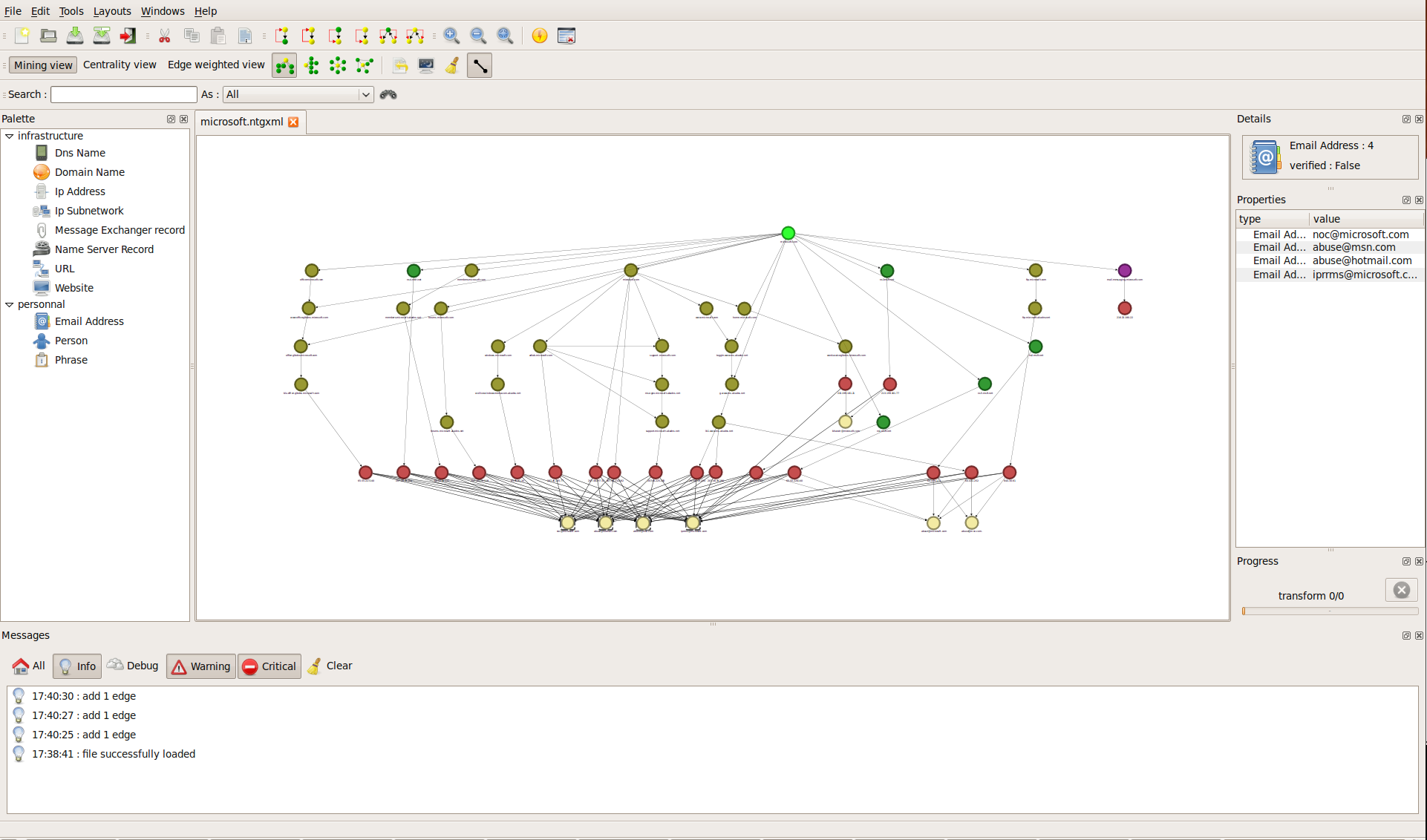This screenshot has width=1427, height=840.
Task: Click the new graph document icon
Action: pyautogui.click(x=22, y=36)
